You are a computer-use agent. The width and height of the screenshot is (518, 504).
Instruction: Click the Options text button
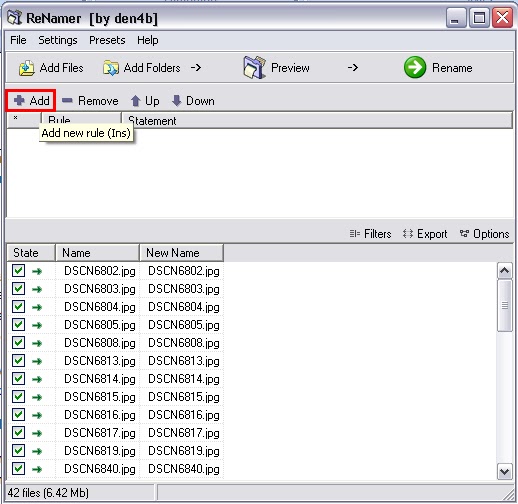(491, 234)
